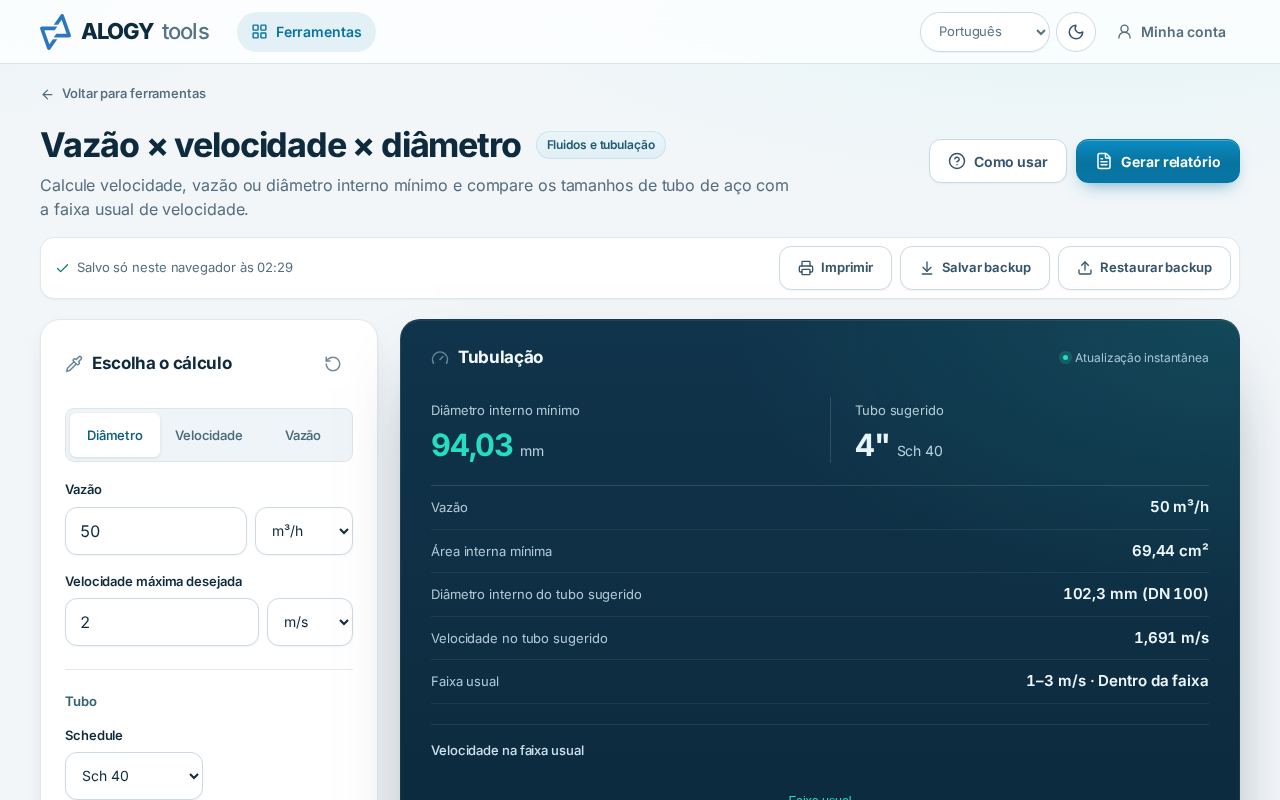Open the Schedule Sch 40 dropdown
The width and height of the screenshot is (1280, 800).
point(134,776)
